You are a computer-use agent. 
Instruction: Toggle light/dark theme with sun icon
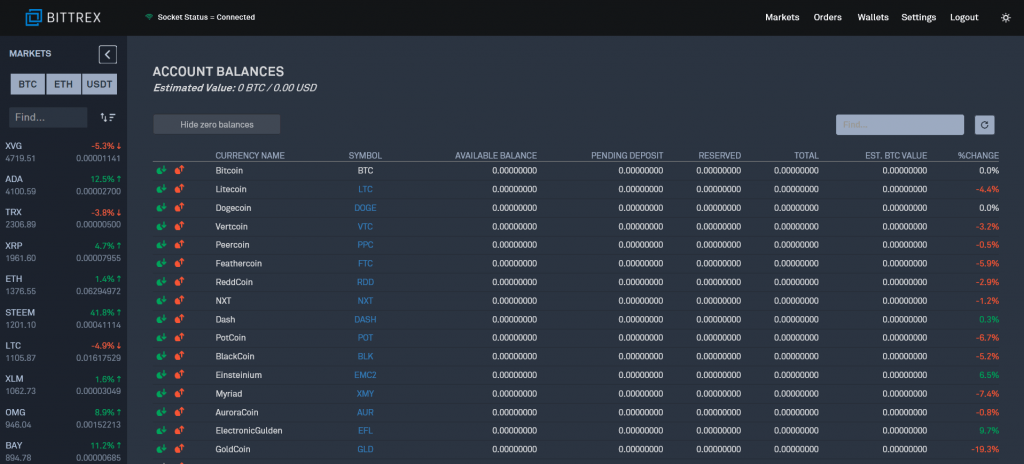pos(1005,18)
